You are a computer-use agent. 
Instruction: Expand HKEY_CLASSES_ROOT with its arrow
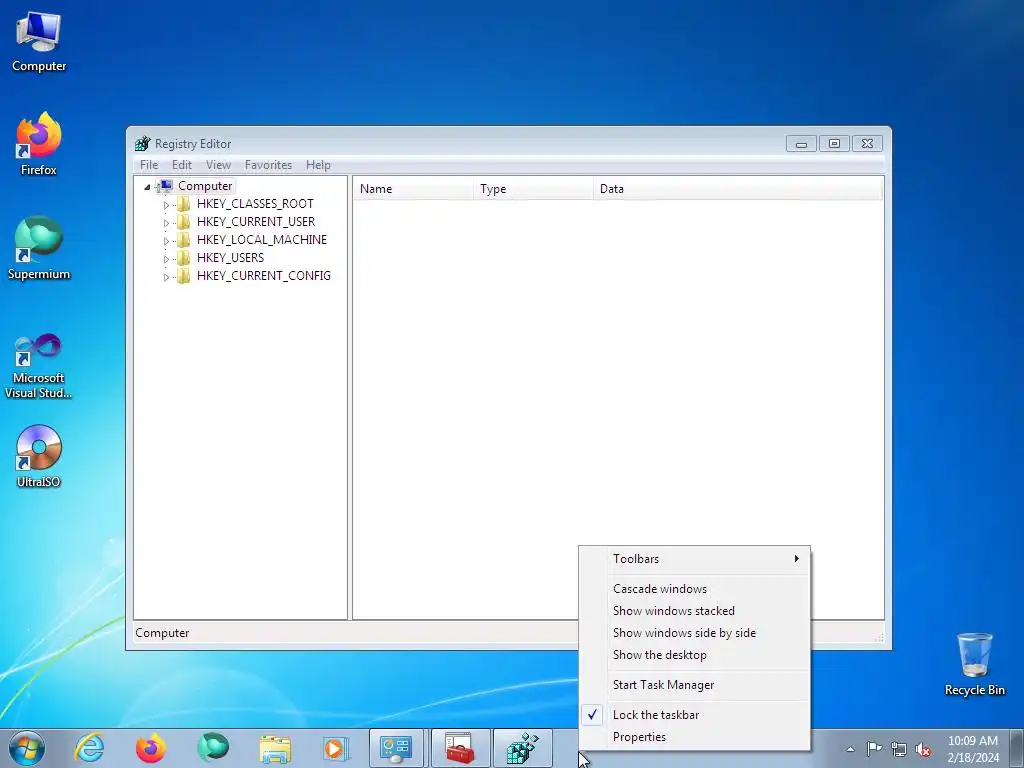pyautogui.click(x=166, y=204)
